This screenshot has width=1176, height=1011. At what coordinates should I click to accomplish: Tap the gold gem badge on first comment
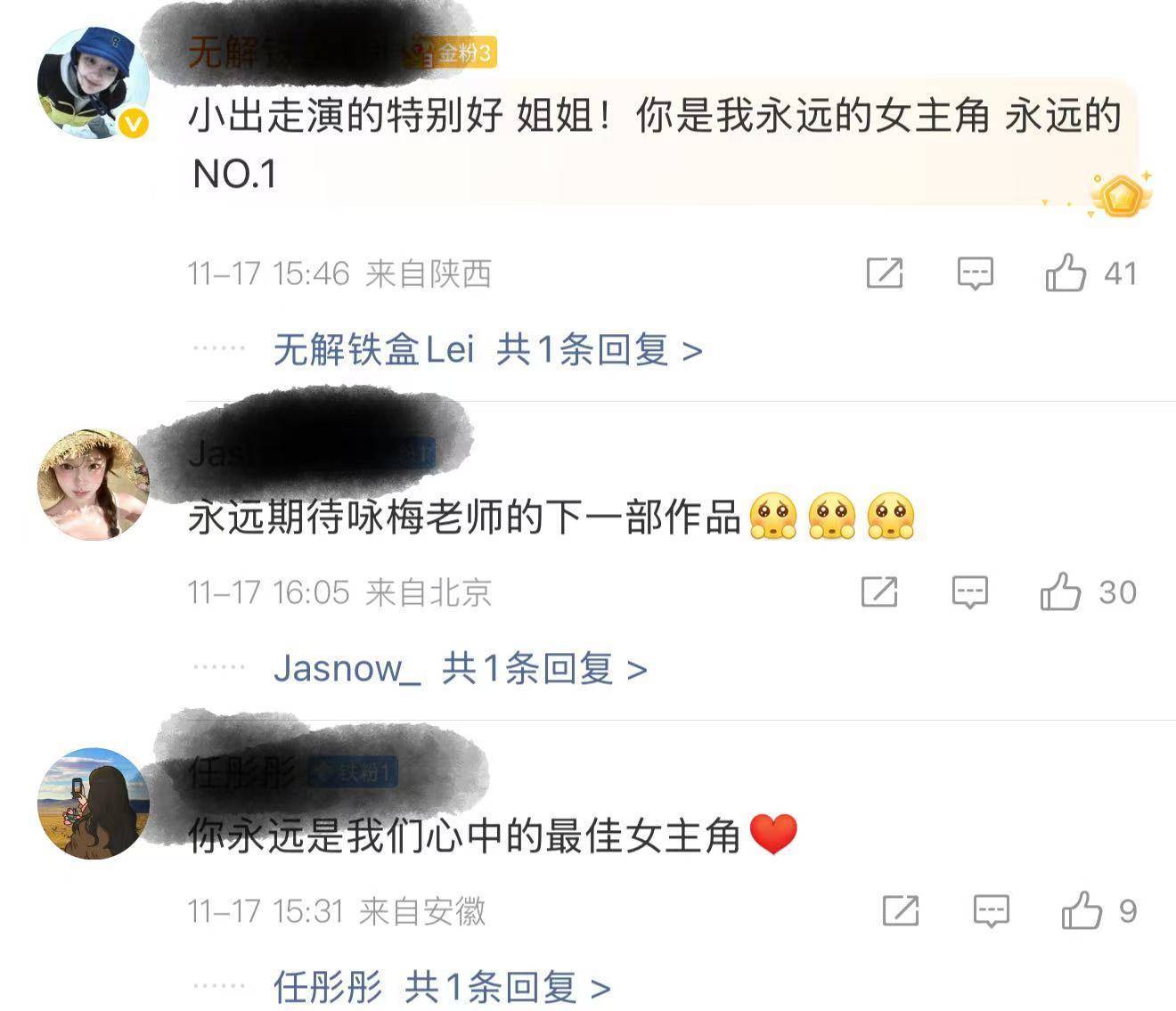[1120, 194]
